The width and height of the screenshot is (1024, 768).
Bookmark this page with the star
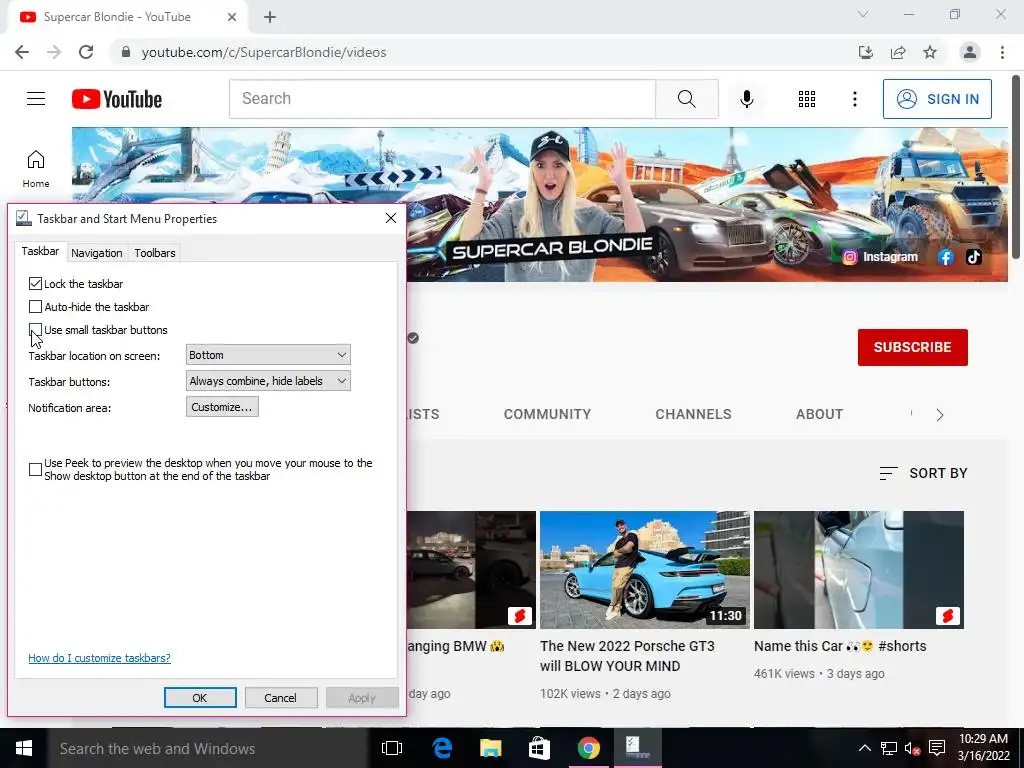point(930,52)
